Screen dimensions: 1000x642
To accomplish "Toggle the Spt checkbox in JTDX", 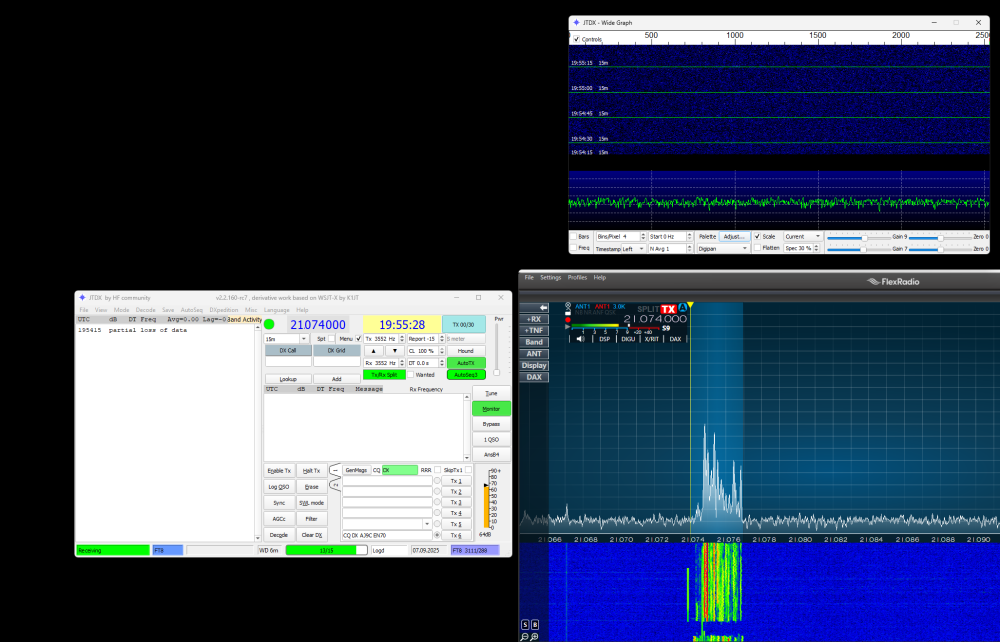I will (x=331, y=339).
